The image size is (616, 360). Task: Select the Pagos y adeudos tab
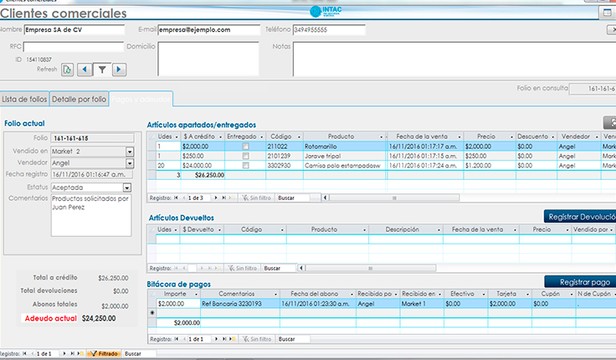141,99
